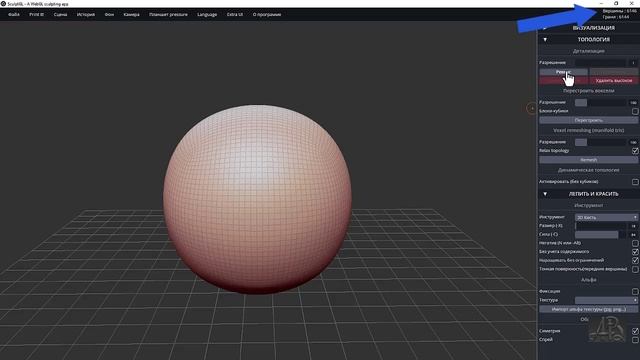The height and width of the screenshot is (360, 640).
Task: Toggle Без учета содержимого checkbox
Action: 635,252
